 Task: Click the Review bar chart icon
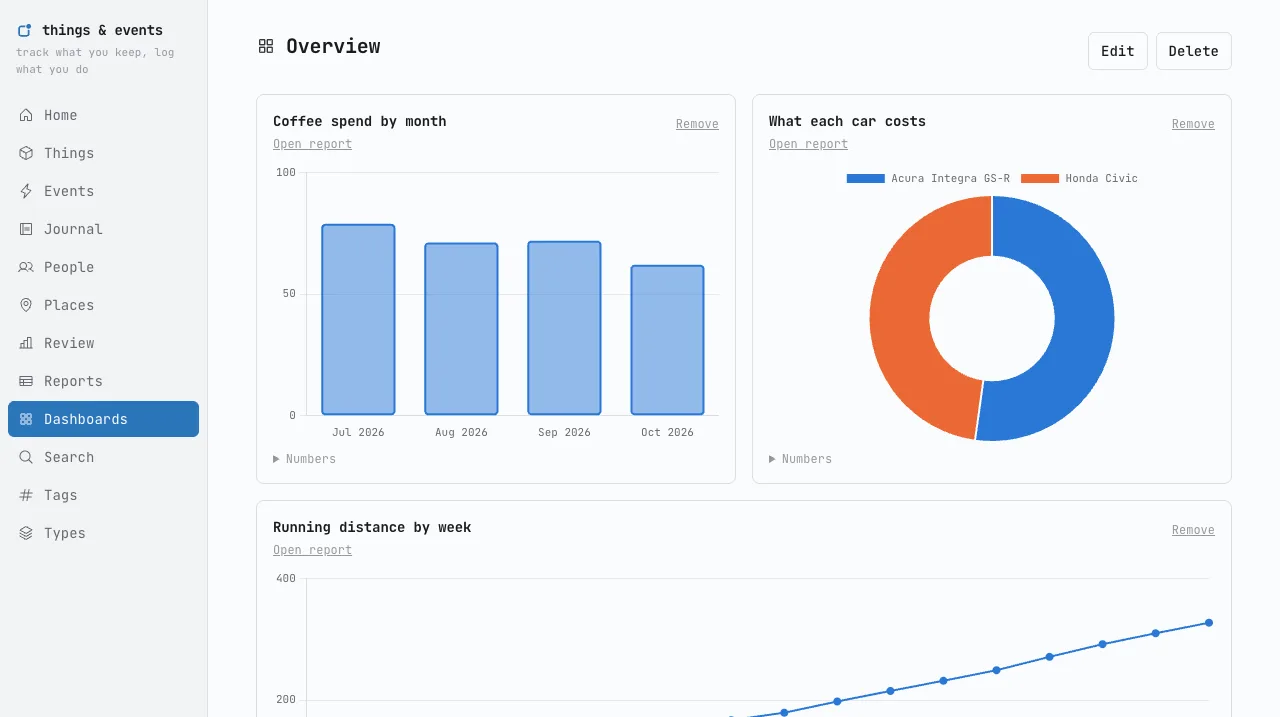(26, 343)
